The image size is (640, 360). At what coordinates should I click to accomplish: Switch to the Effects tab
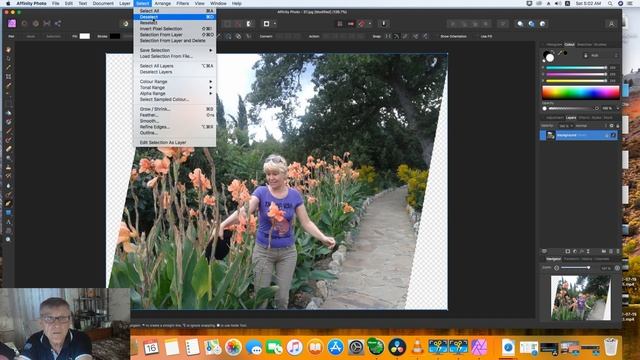coord(584,118)
